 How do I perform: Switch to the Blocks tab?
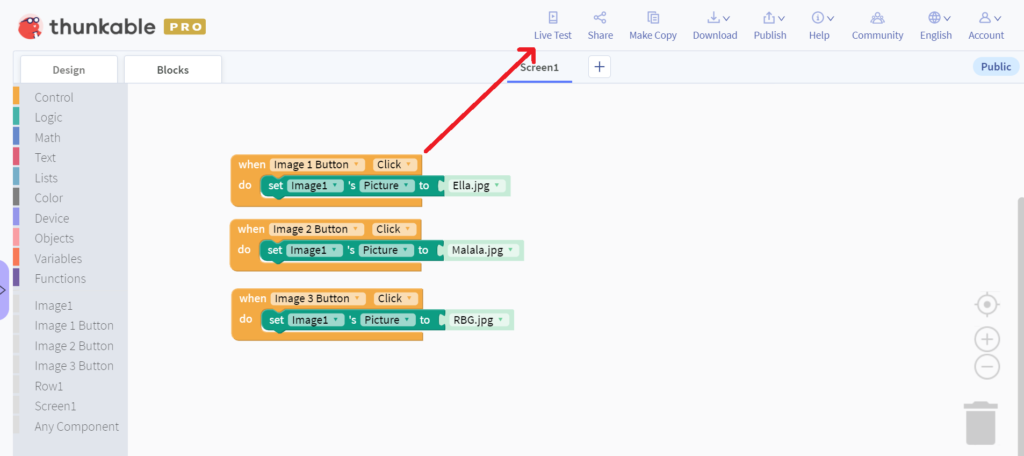(173, 70)
